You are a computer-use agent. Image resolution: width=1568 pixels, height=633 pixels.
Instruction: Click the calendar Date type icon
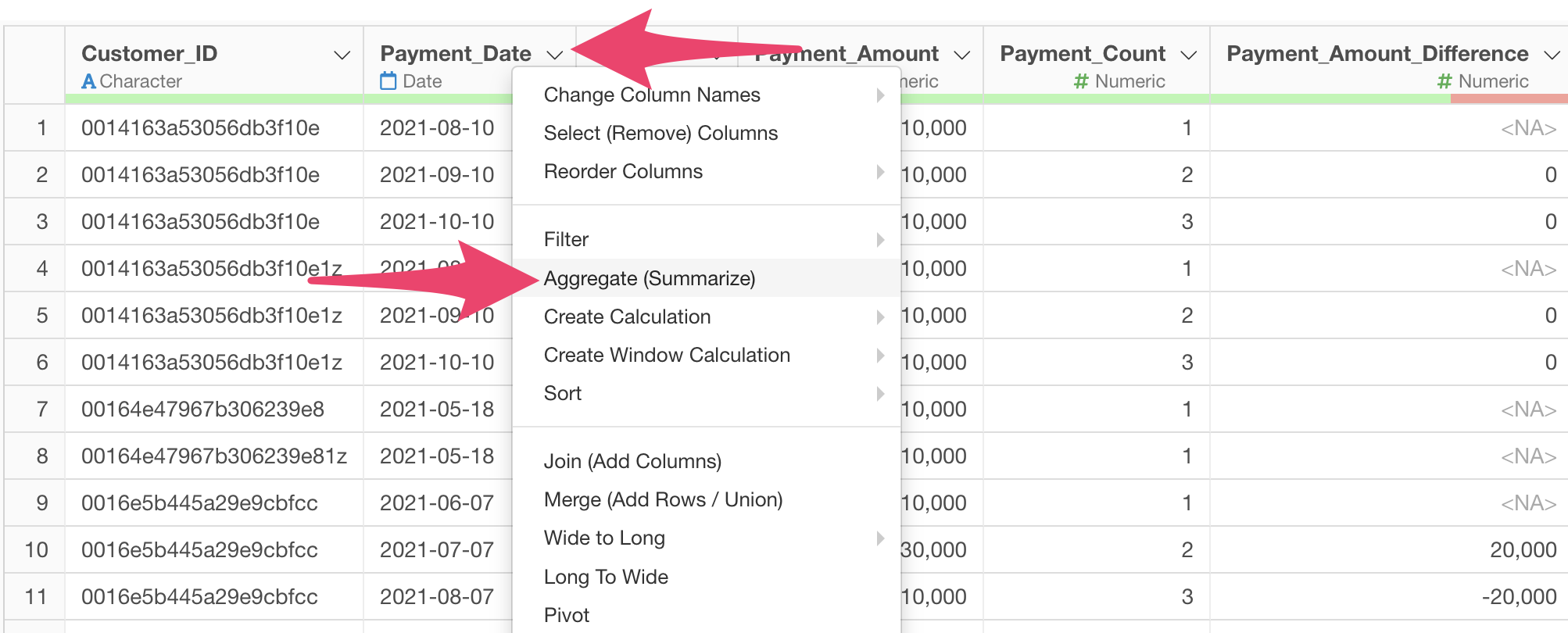pos(388,81)
